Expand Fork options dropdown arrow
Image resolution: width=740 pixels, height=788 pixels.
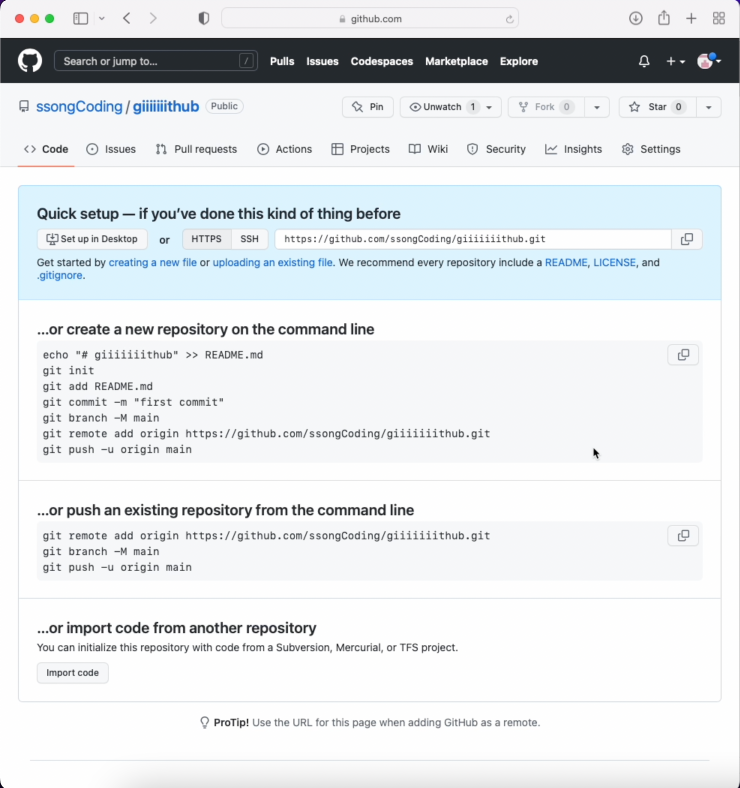pyautogui.click(x=597, y=107)
